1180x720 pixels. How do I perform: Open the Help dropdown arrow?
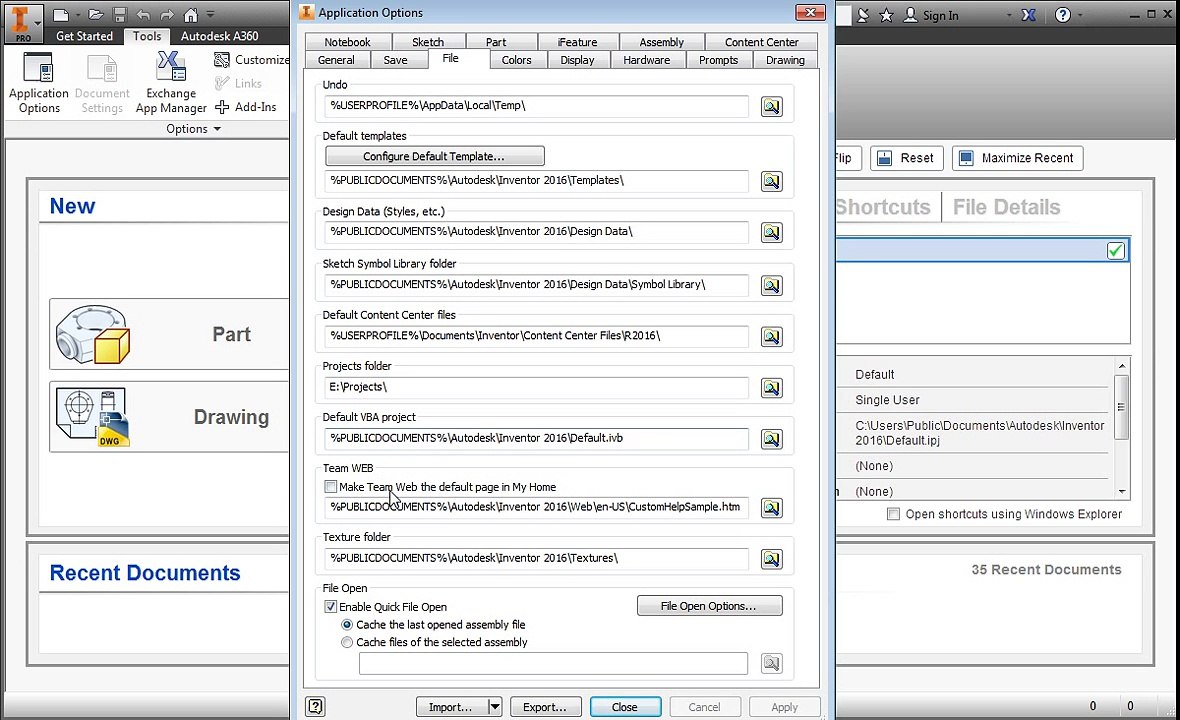(1080, 15)
